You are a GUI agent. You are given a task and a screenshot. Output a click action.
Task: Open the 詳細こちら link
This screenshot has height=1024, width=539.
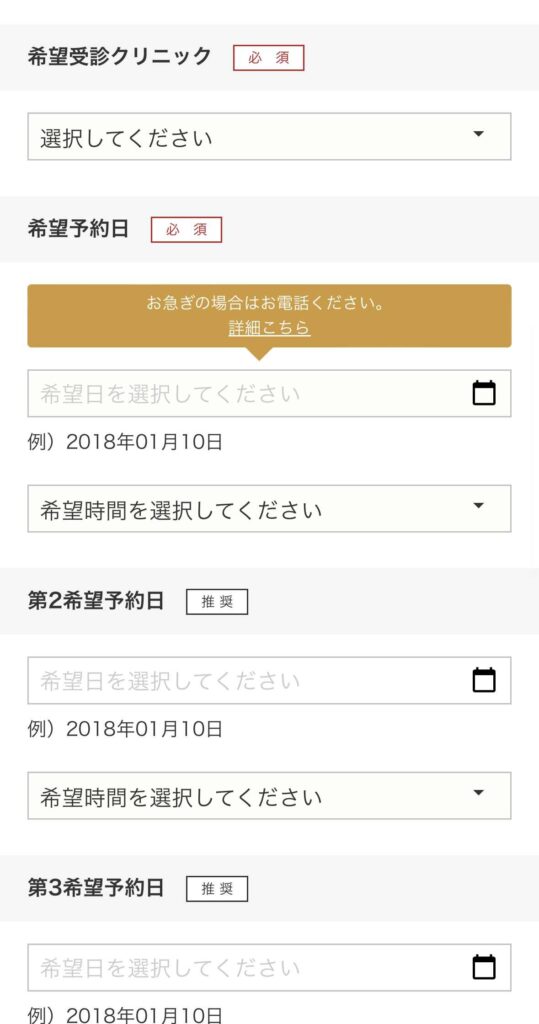coord(269,327)
